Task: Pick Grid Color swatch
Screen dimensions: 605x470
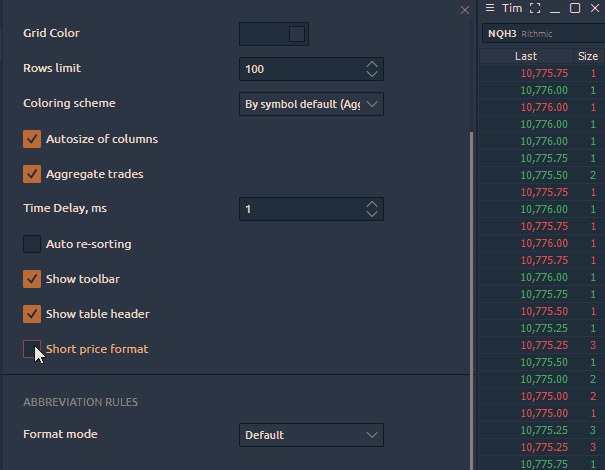Action: pos(274,34)
